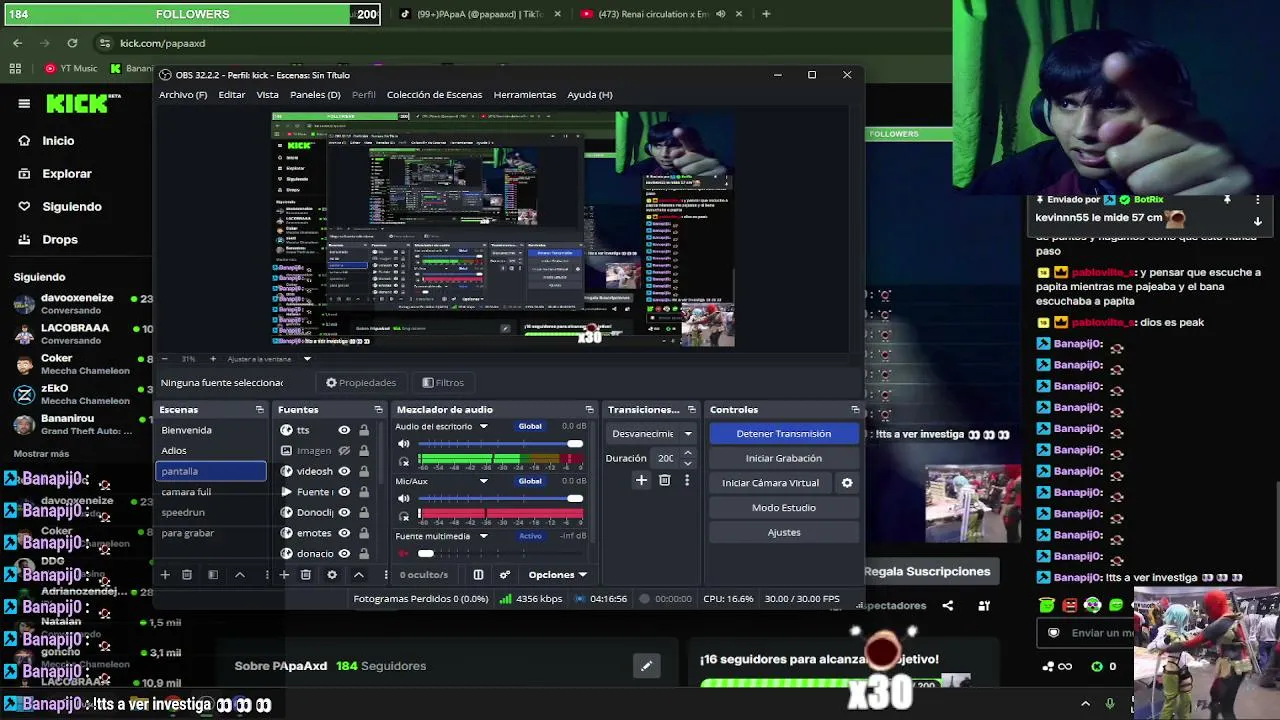Delete the selected scene using the Escenas trash icon
Image resolution: width=1280 pixels, height=720 pixels.
[187, 575]
